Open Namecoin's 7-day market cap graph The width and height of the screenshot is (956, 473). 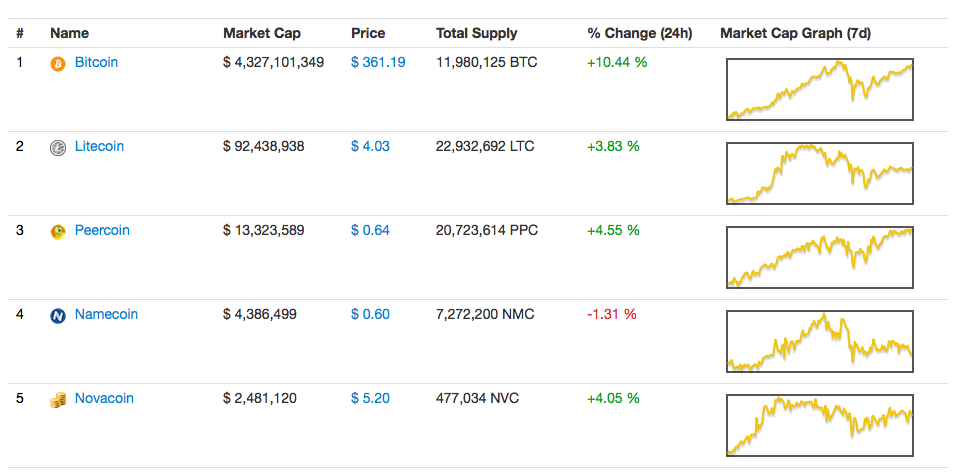click(x=820, y=342)
